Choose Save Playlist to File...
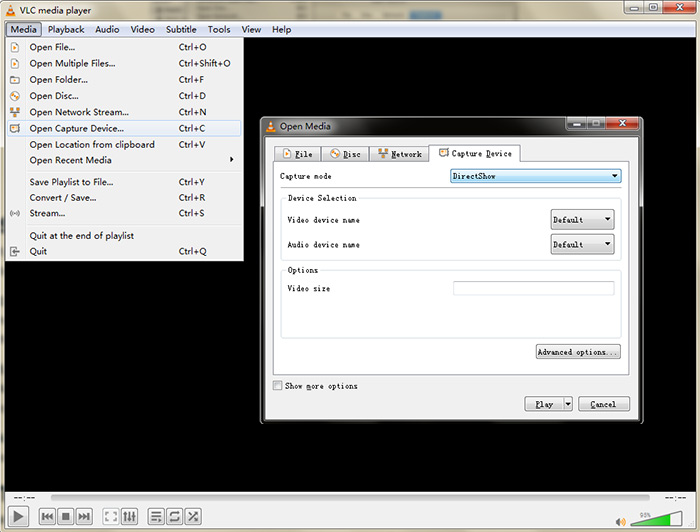The image size is (700, 532). click(124, 182)
